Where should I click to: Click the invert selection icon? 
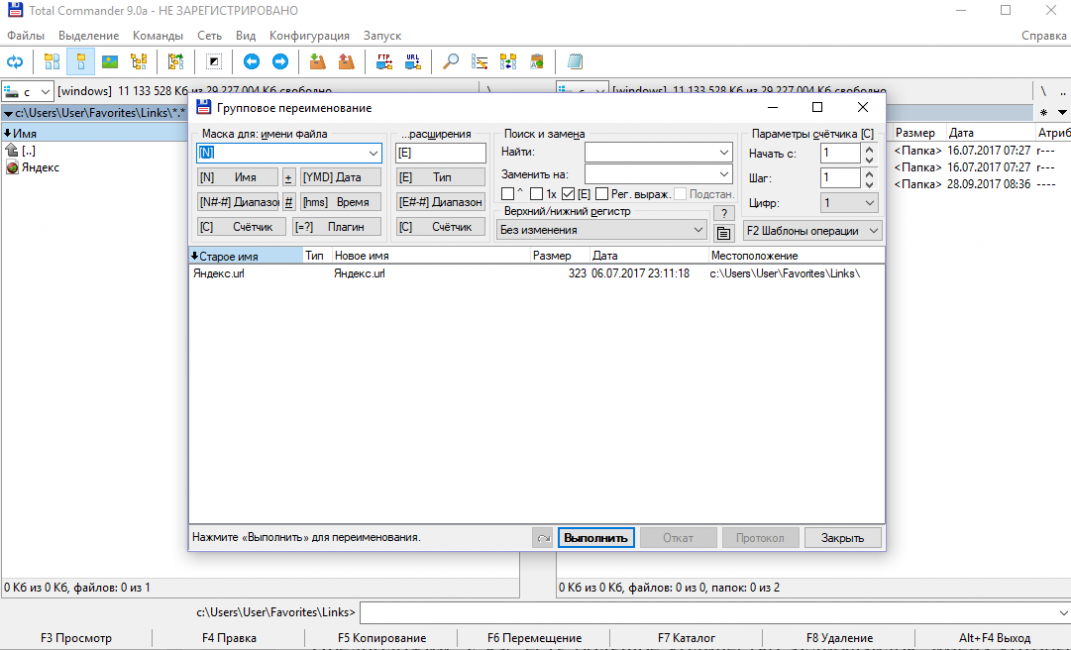(214, 62)
